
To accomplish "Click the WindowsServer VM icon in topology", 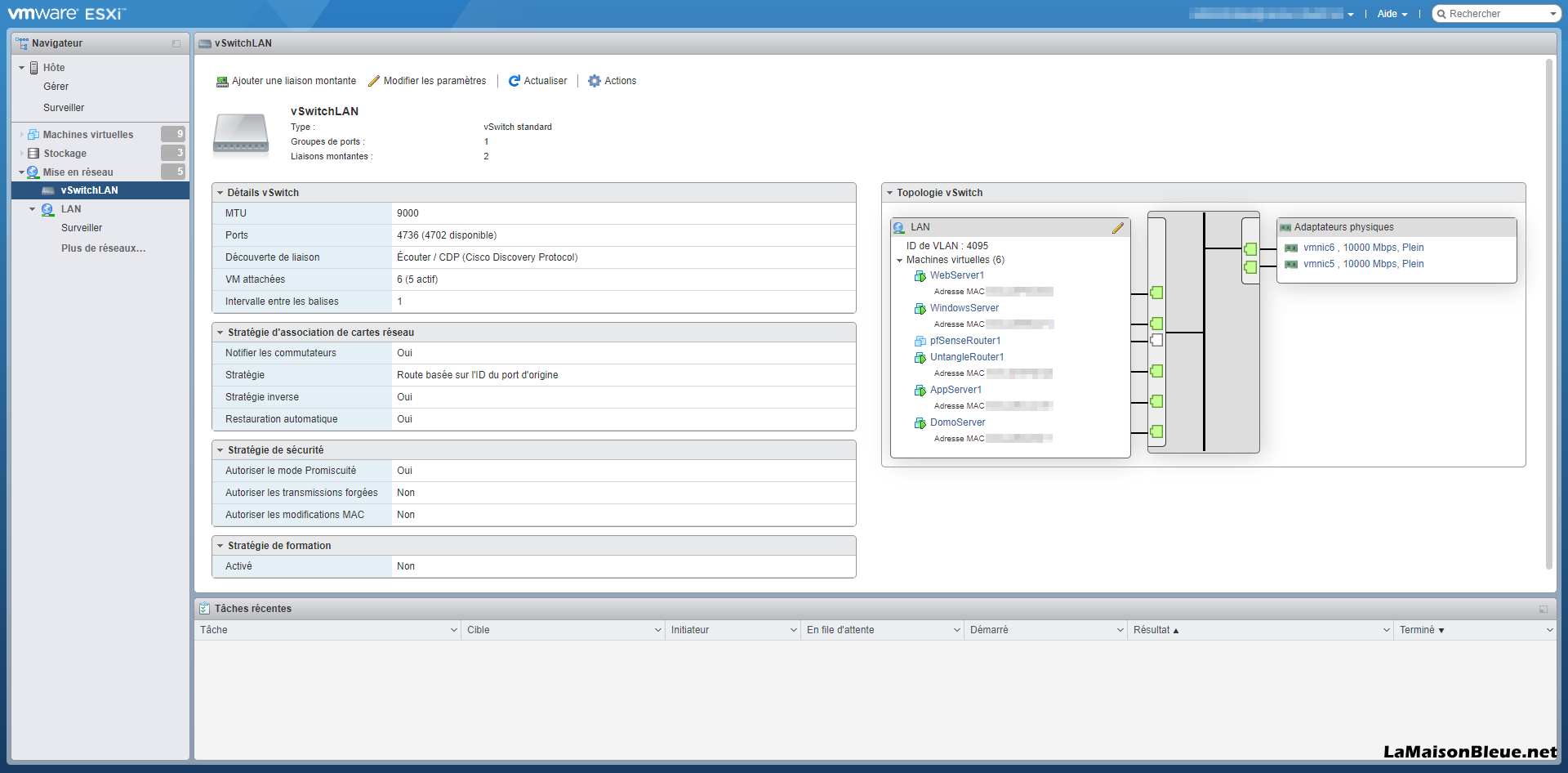I will (920, 309).
